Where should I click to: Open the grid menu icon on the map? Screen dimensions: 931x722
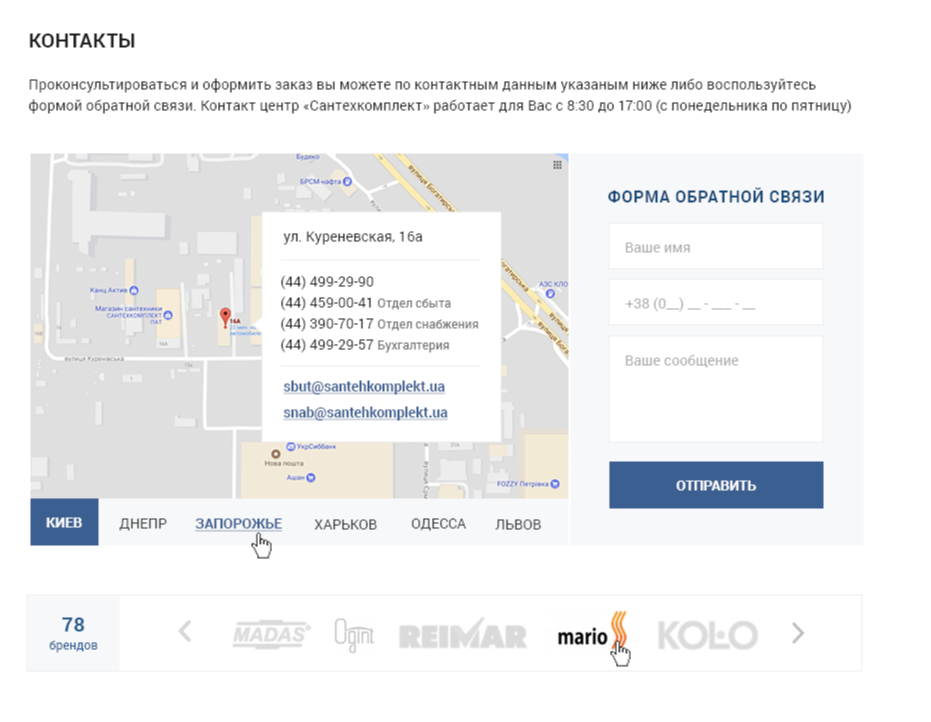click(x=557, y=165)
